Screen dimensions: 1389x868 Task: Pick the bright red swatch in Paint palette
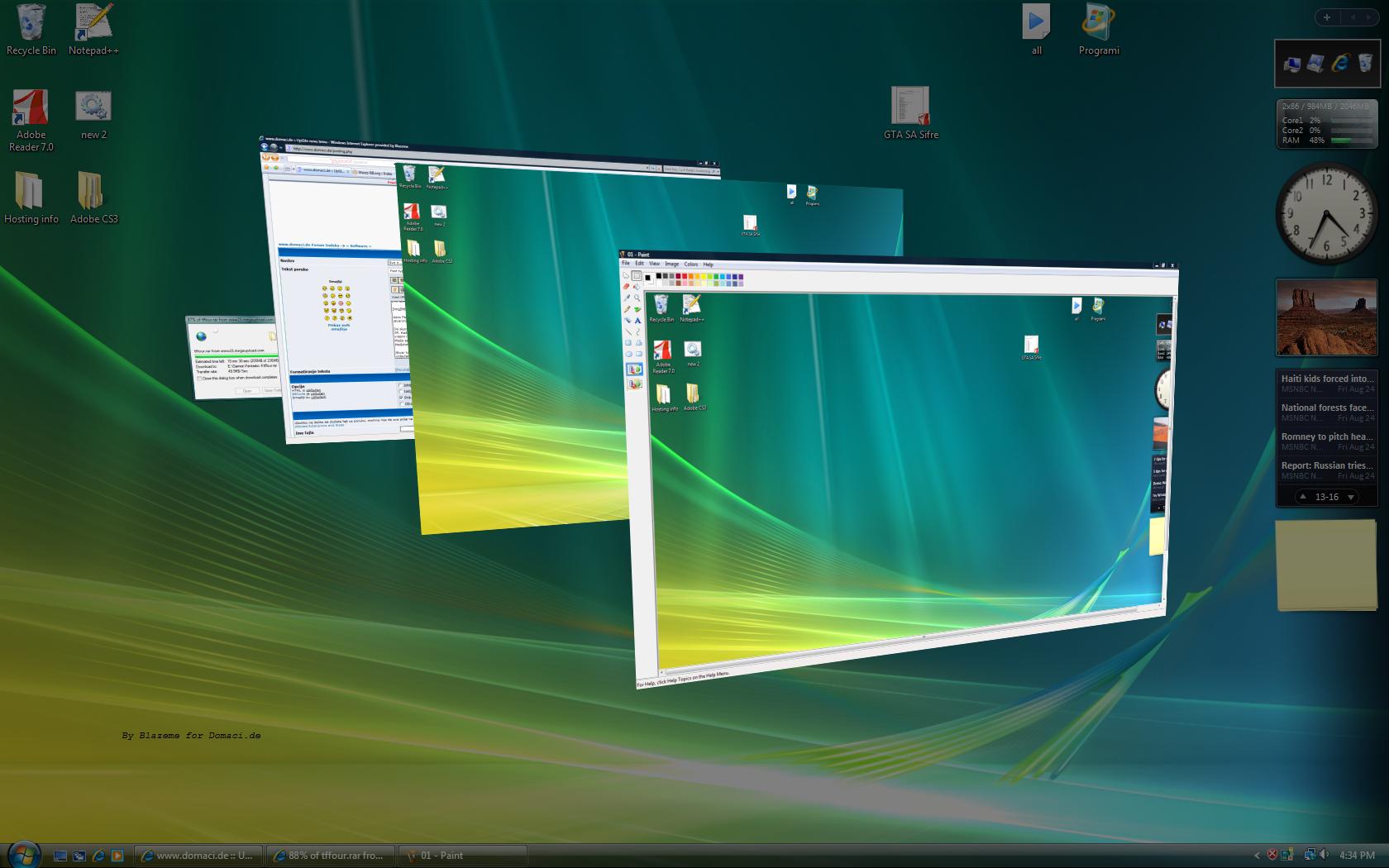pos(685,276)
